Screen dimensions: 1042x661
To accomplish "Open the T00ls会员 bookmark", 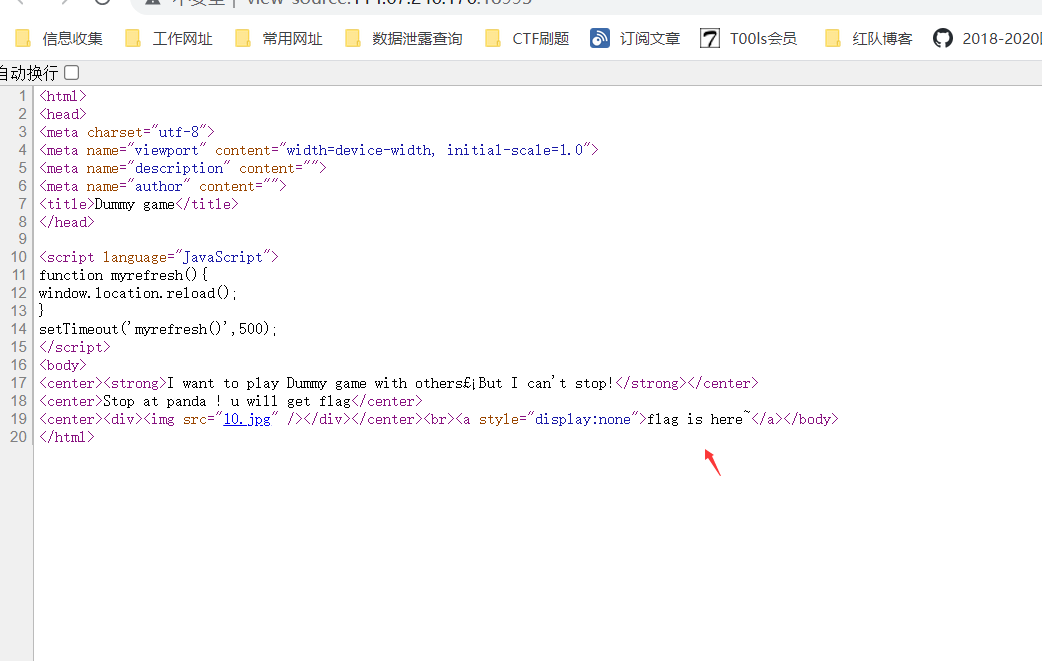I will coord(748,39).
